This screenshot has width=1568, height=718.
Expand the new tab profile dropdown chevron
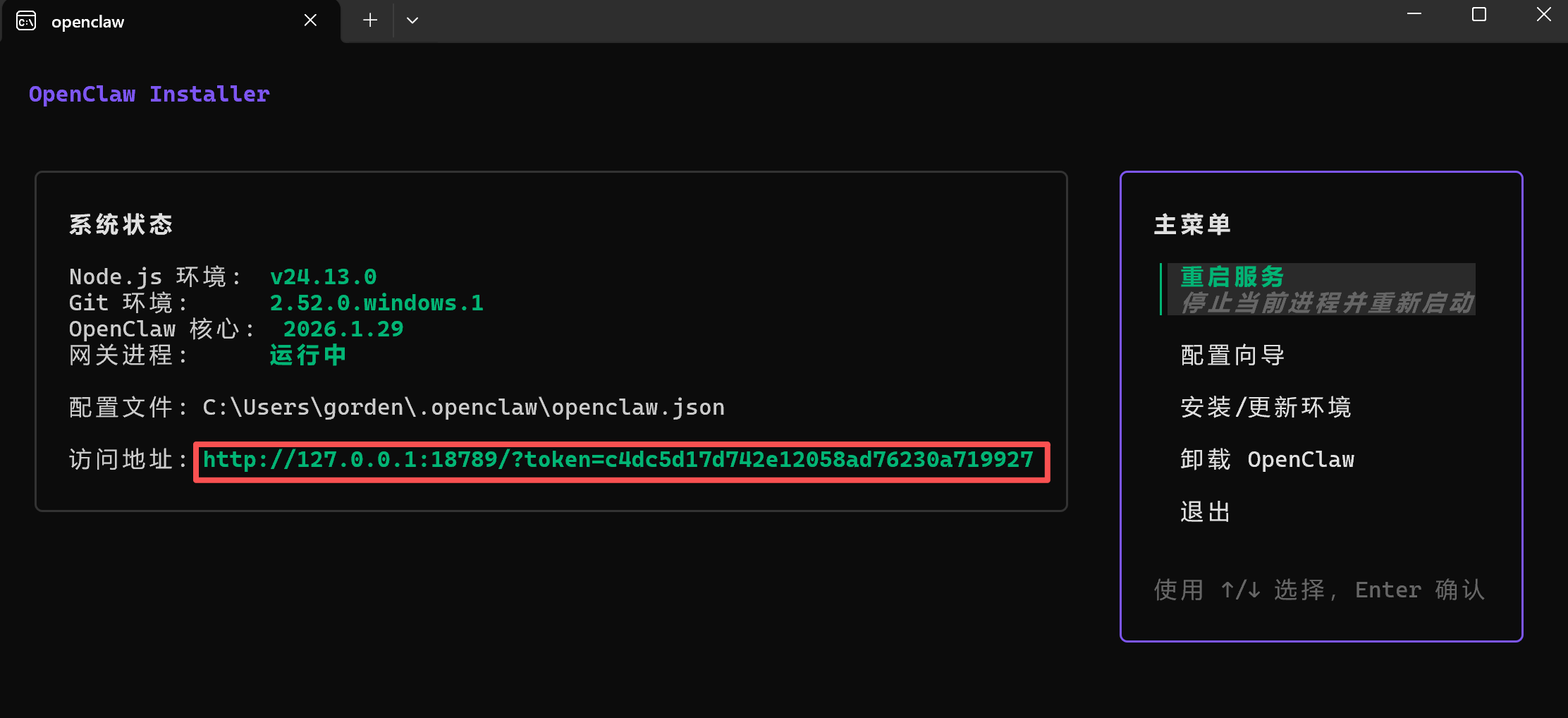pyautogui.click(x=412, y=20)
